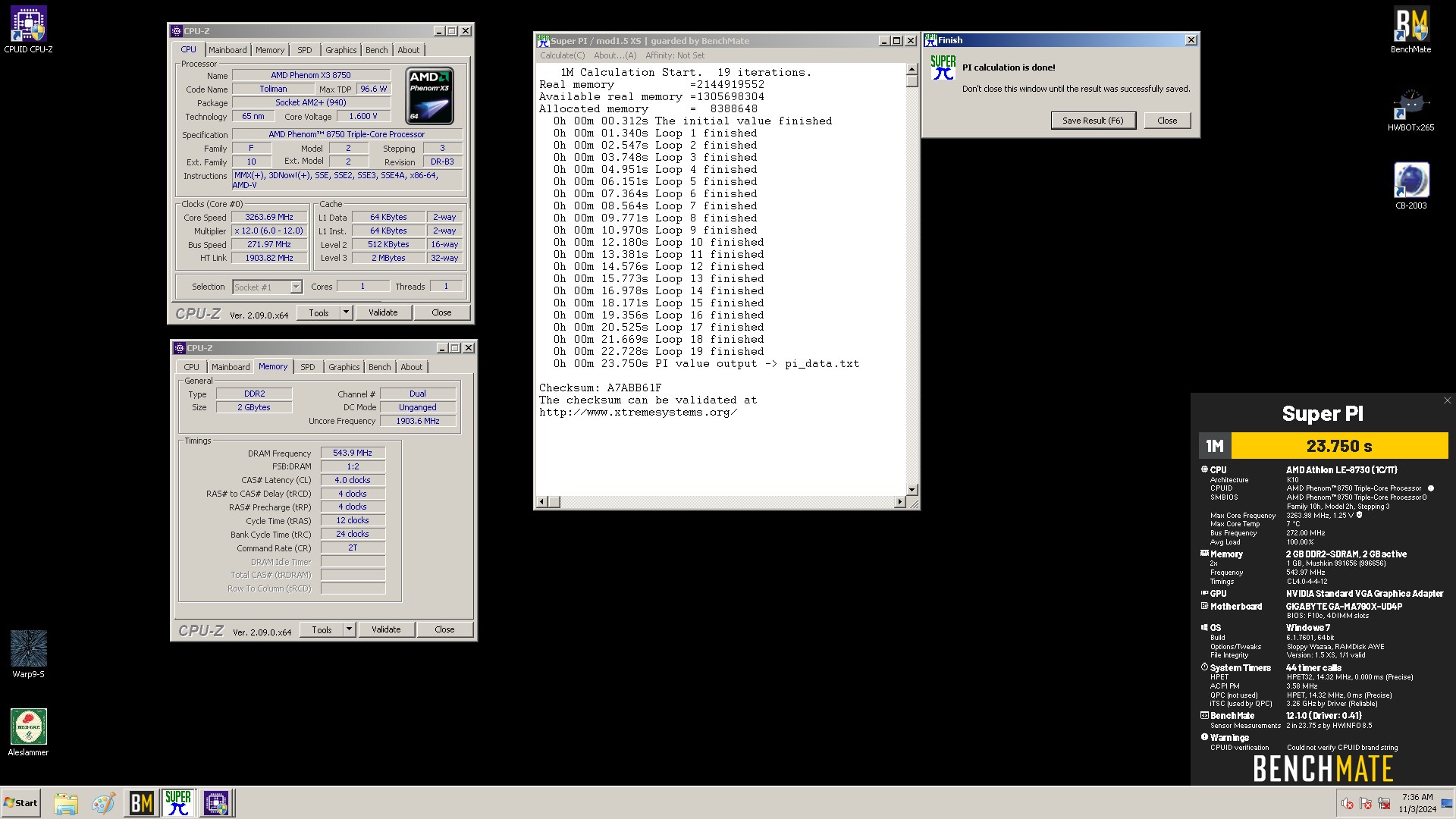Viewport: 1456px width, 819px height.
Task: Click Super PI vertical scrollbar down arrow
Action: pyautogui.click(x=912, y=490)
